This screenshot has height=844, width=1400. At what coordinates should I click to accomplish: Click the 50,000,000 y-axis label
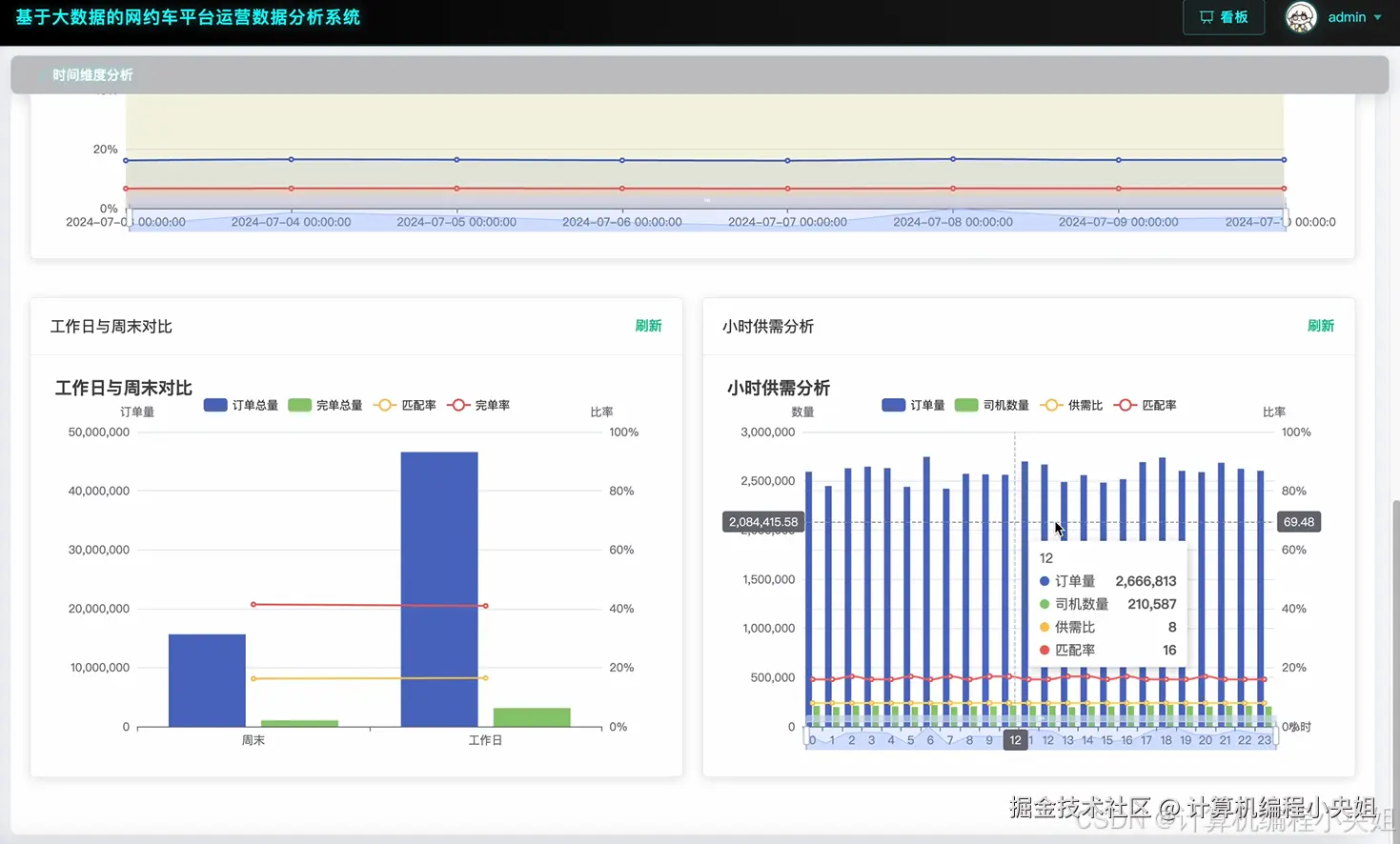pos(99,432)
